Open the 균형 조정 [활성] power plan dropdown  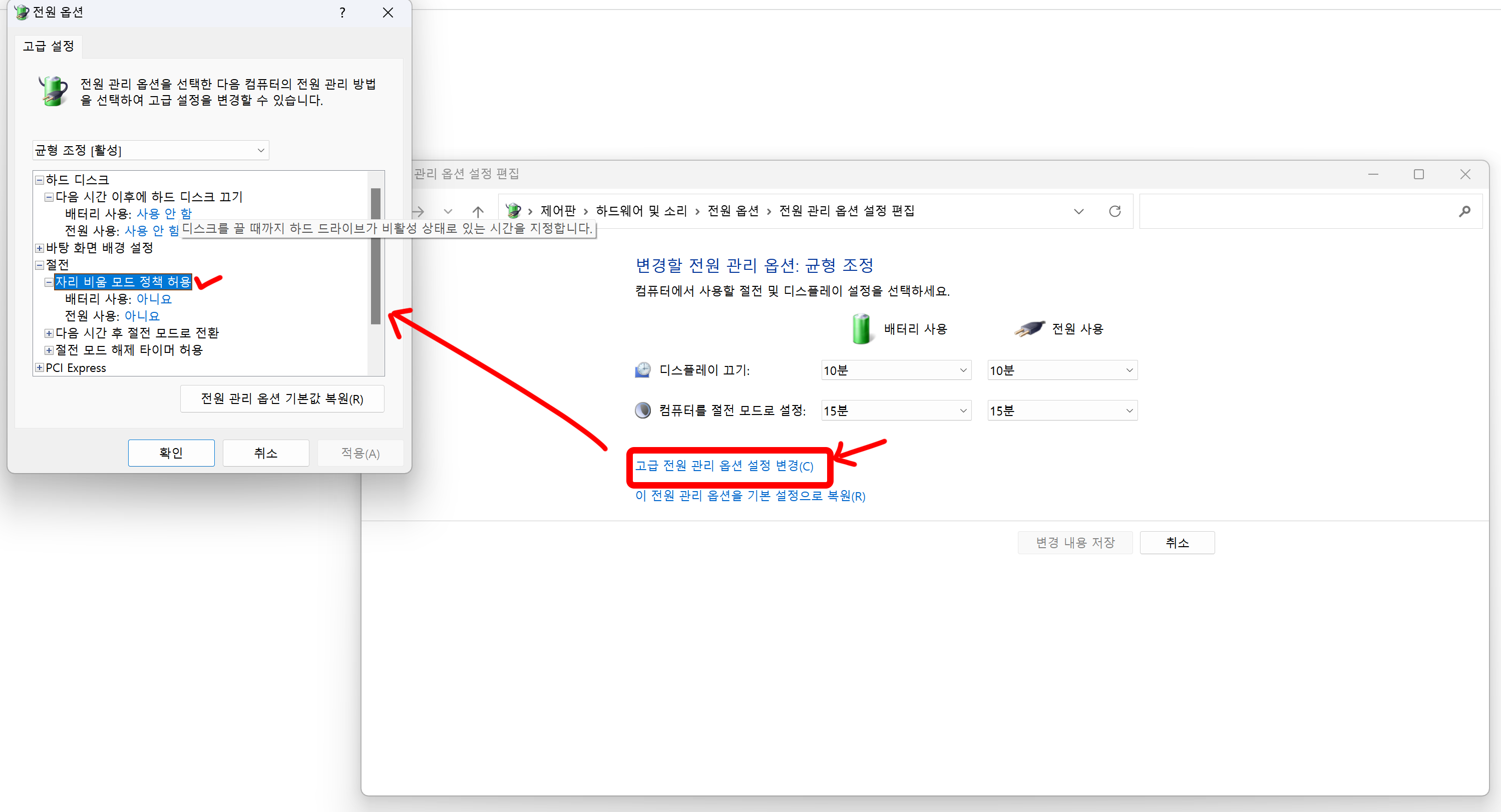pyautogui.click(x=150, y=150)
